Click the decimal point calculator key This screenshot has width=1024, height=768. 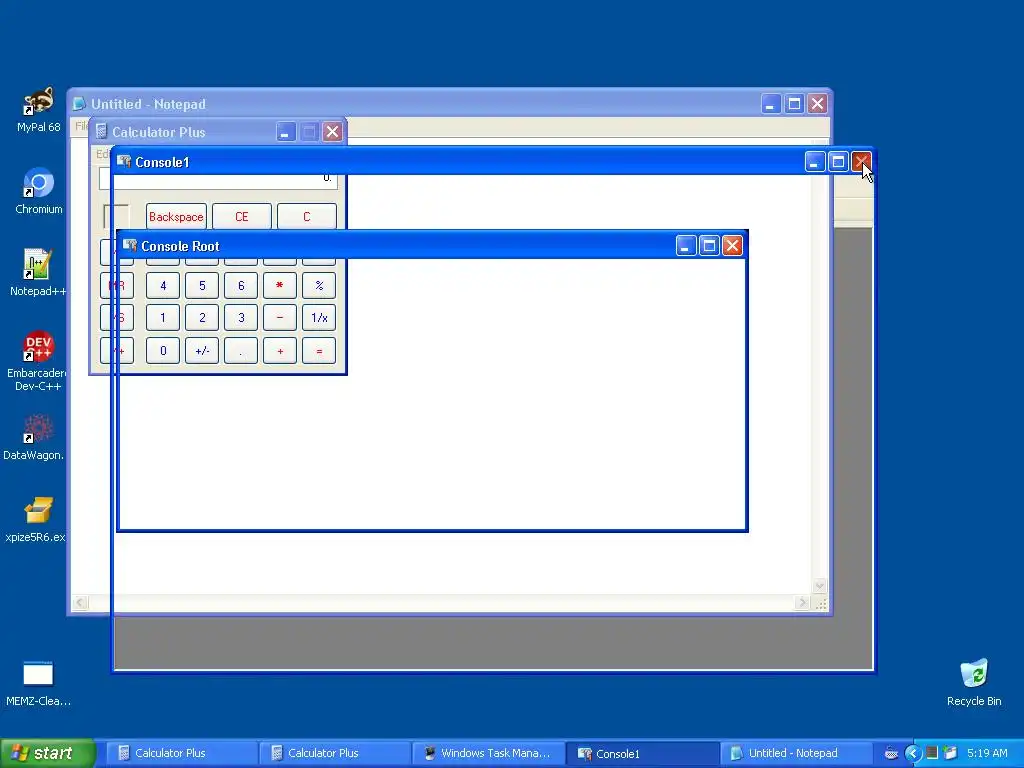[241, 351]
